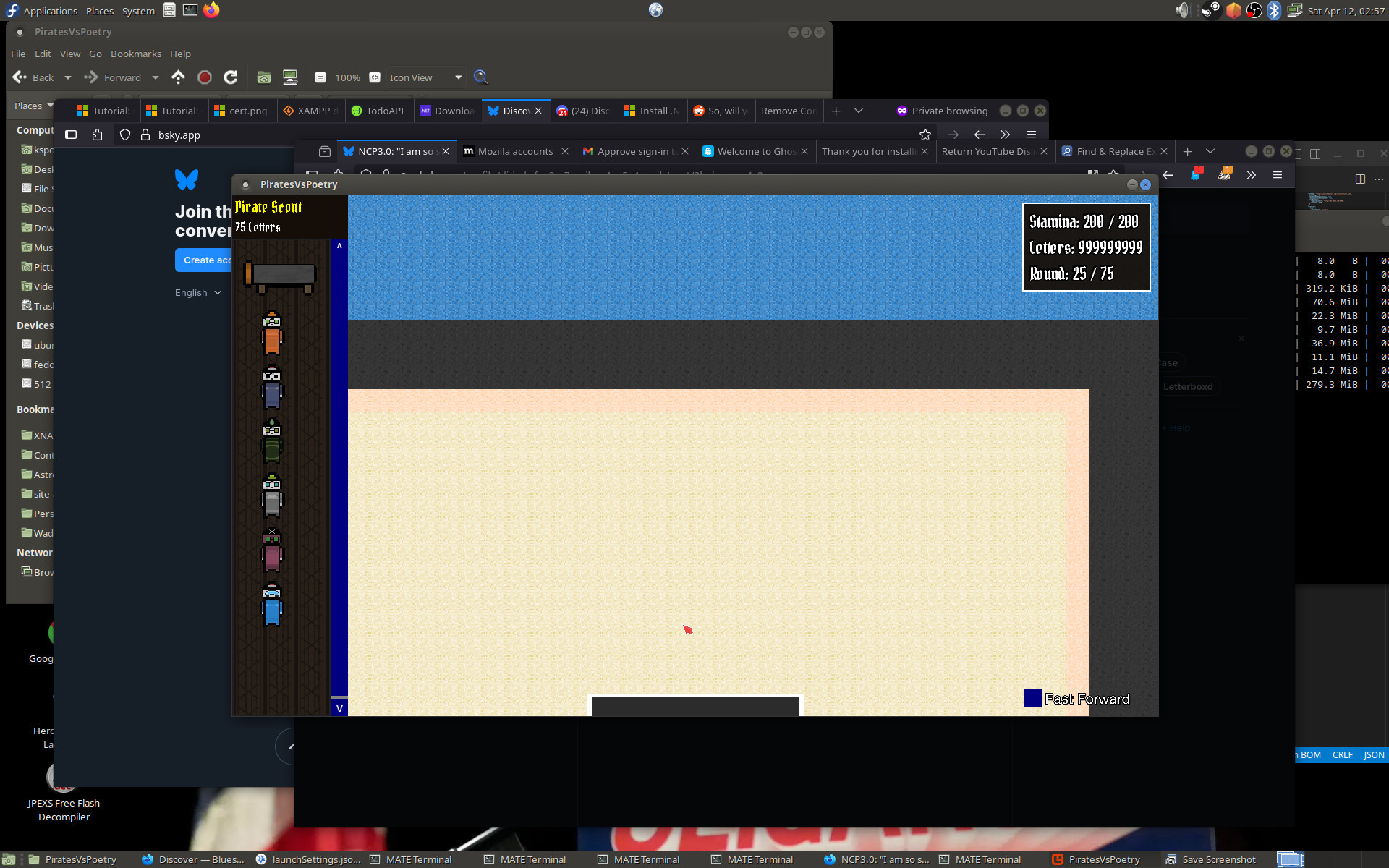Image resolution: width=1389 pixels, height=868 pixels.
Task: Close the NCP3.0 browser tab
Action: (x=446, y=151)
